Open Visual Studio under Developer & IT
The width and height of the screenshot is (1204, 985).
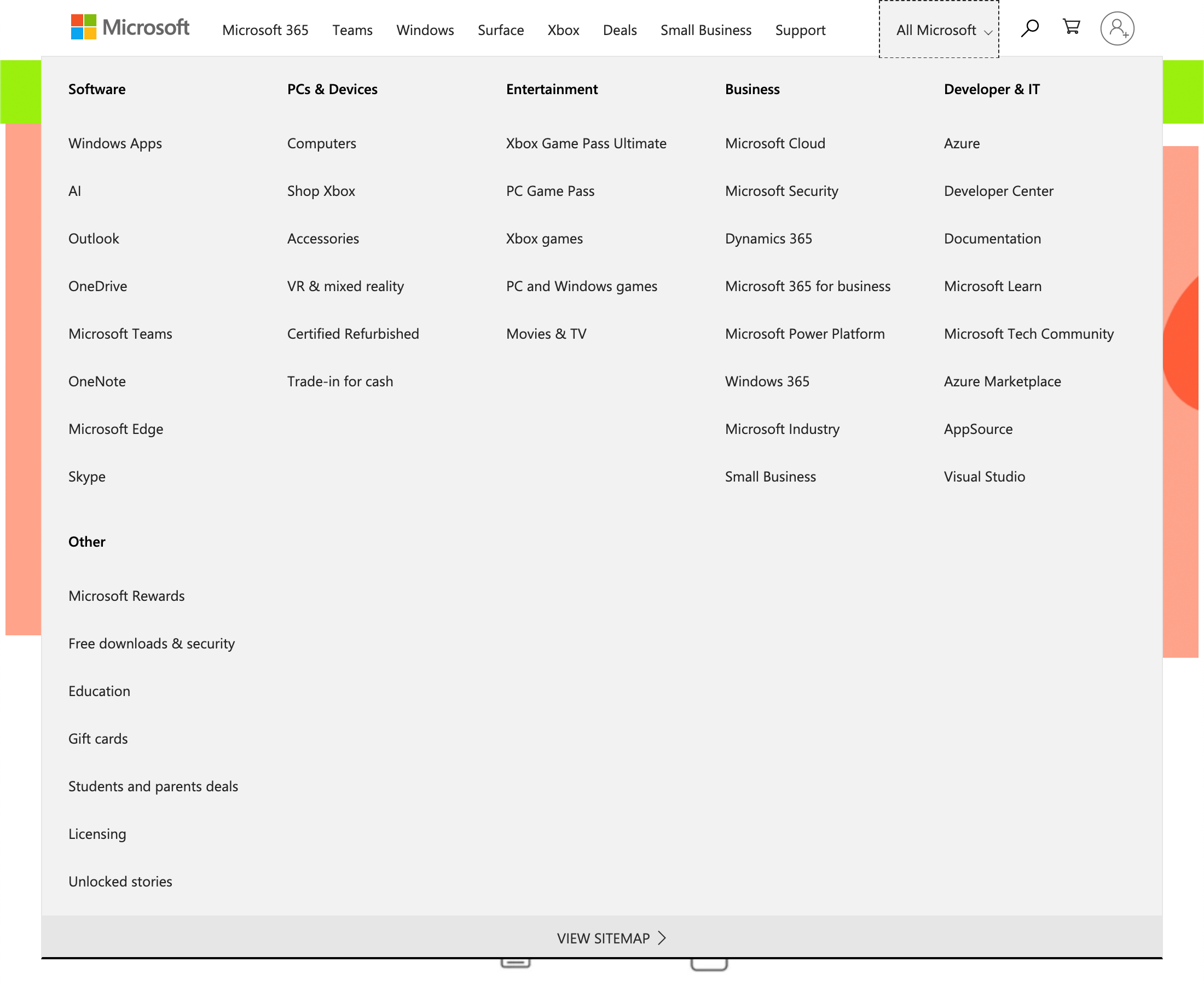tap(984, 477)
